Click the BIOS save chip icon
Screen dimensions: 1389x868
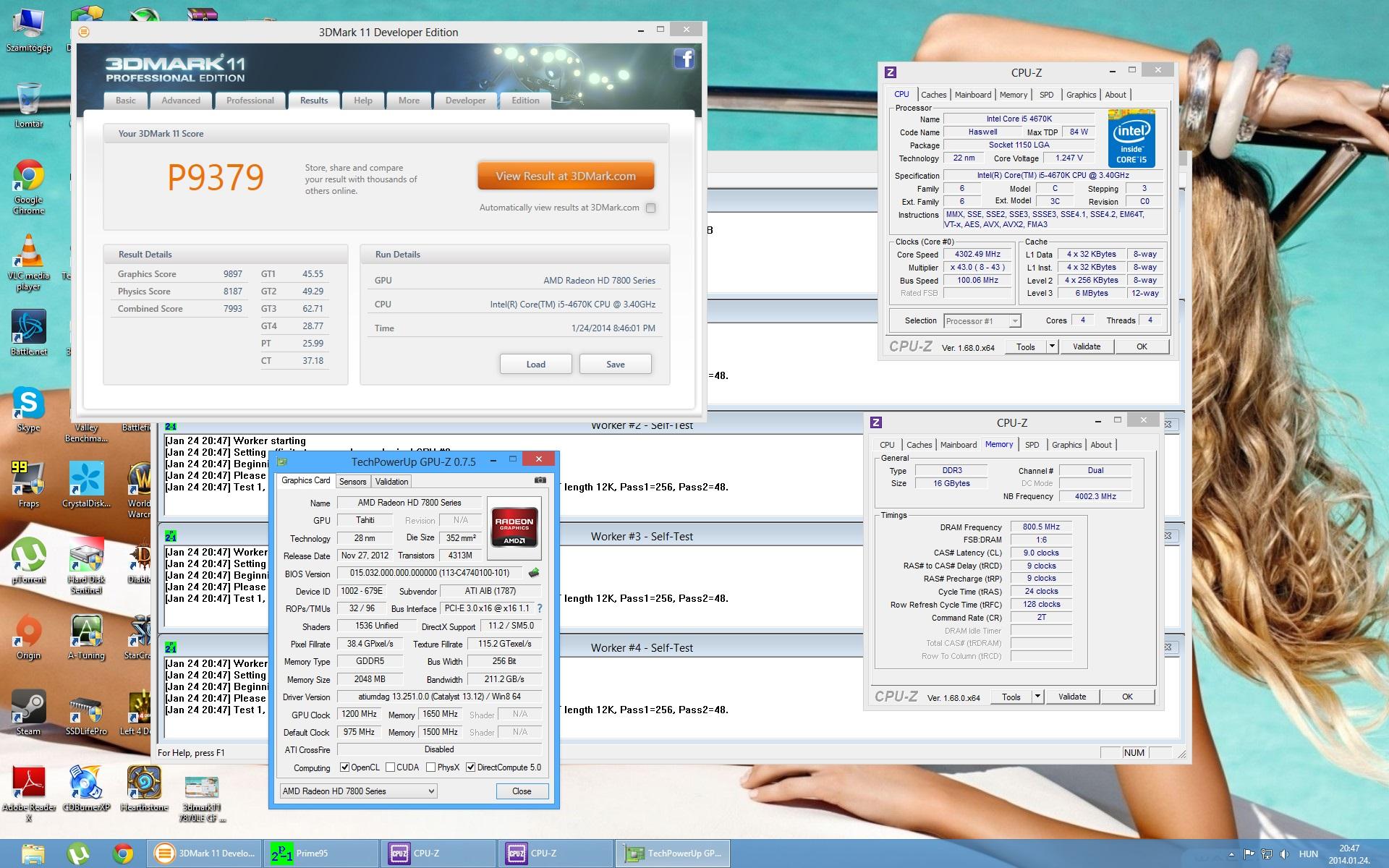pos(534,573)
